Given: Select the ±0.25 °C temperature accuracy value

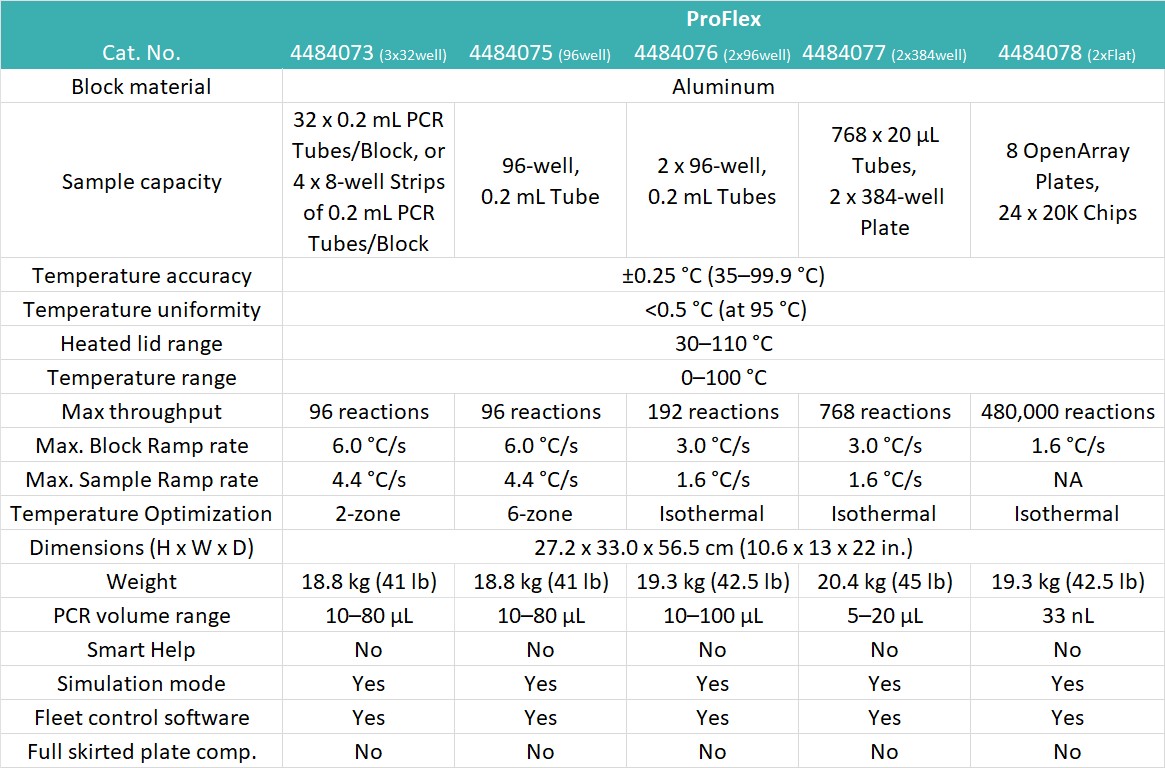Looking at the screenshot, I should (x=723, y=276).
